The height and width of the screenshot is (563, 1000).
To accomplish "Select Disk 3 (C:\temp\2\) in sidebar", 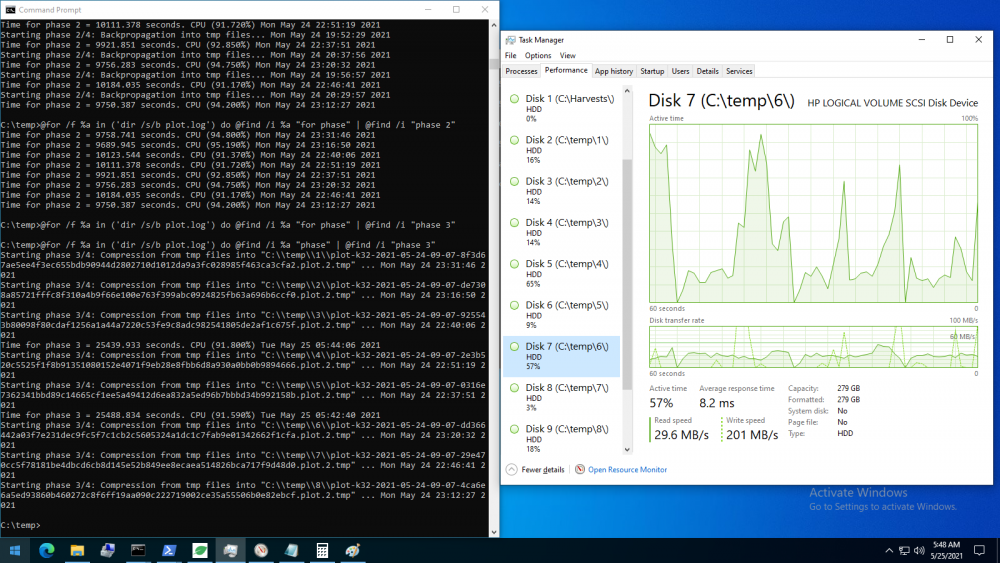I will click(562, 191).
